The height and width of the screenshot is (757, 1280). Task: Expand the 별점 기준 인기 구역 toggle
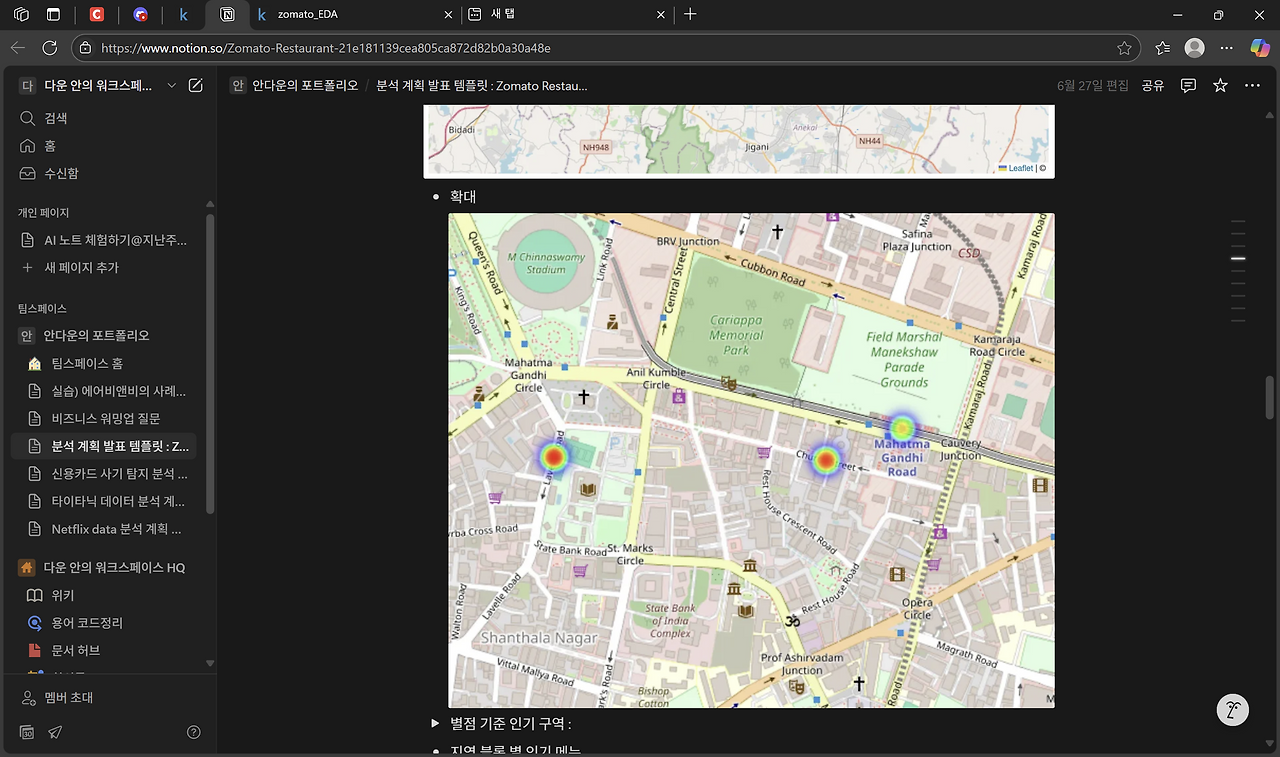coord(435,722)
